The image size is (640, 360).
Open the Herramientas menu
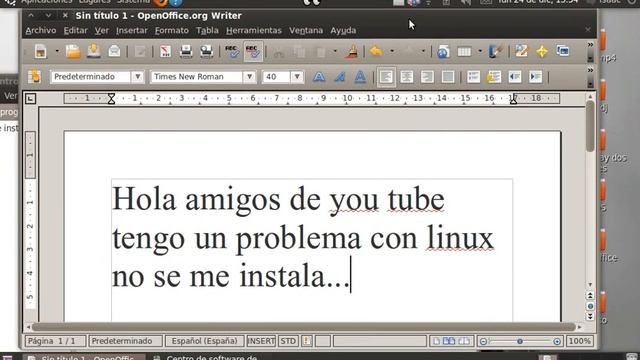click(x=253, y=31)
